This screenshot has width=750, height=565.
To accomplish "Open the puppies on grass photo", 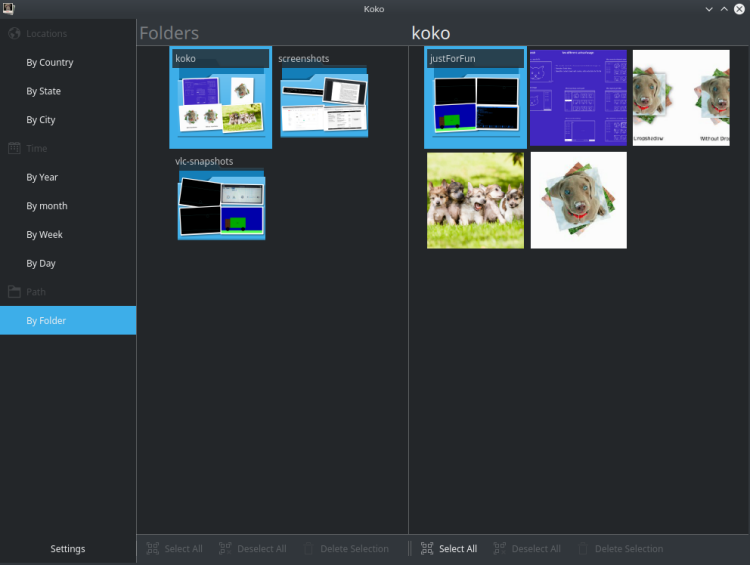I will 475,200.
